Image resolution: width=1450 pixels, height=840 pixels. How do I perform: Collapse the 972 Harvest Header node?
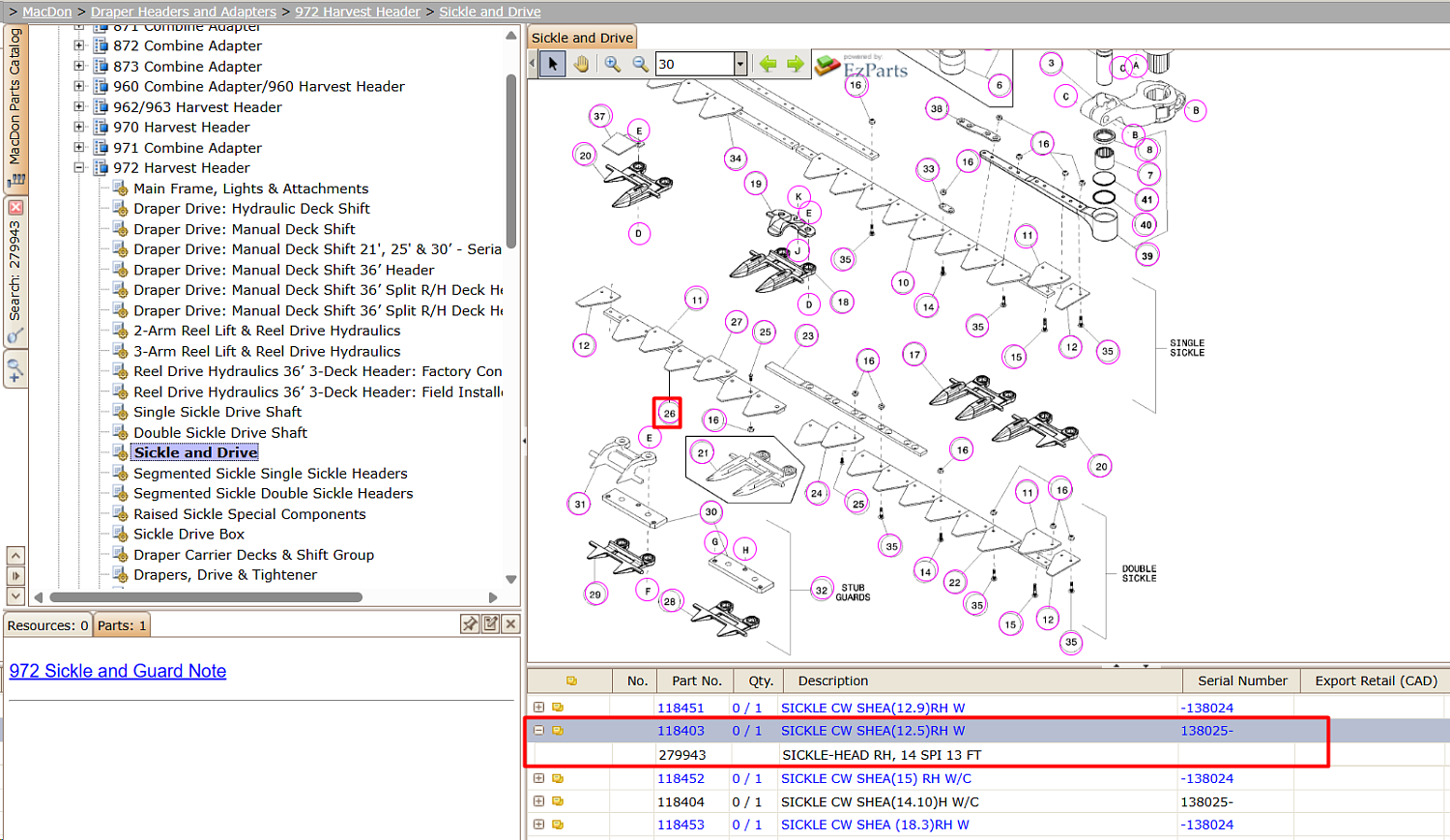point(79,167)
